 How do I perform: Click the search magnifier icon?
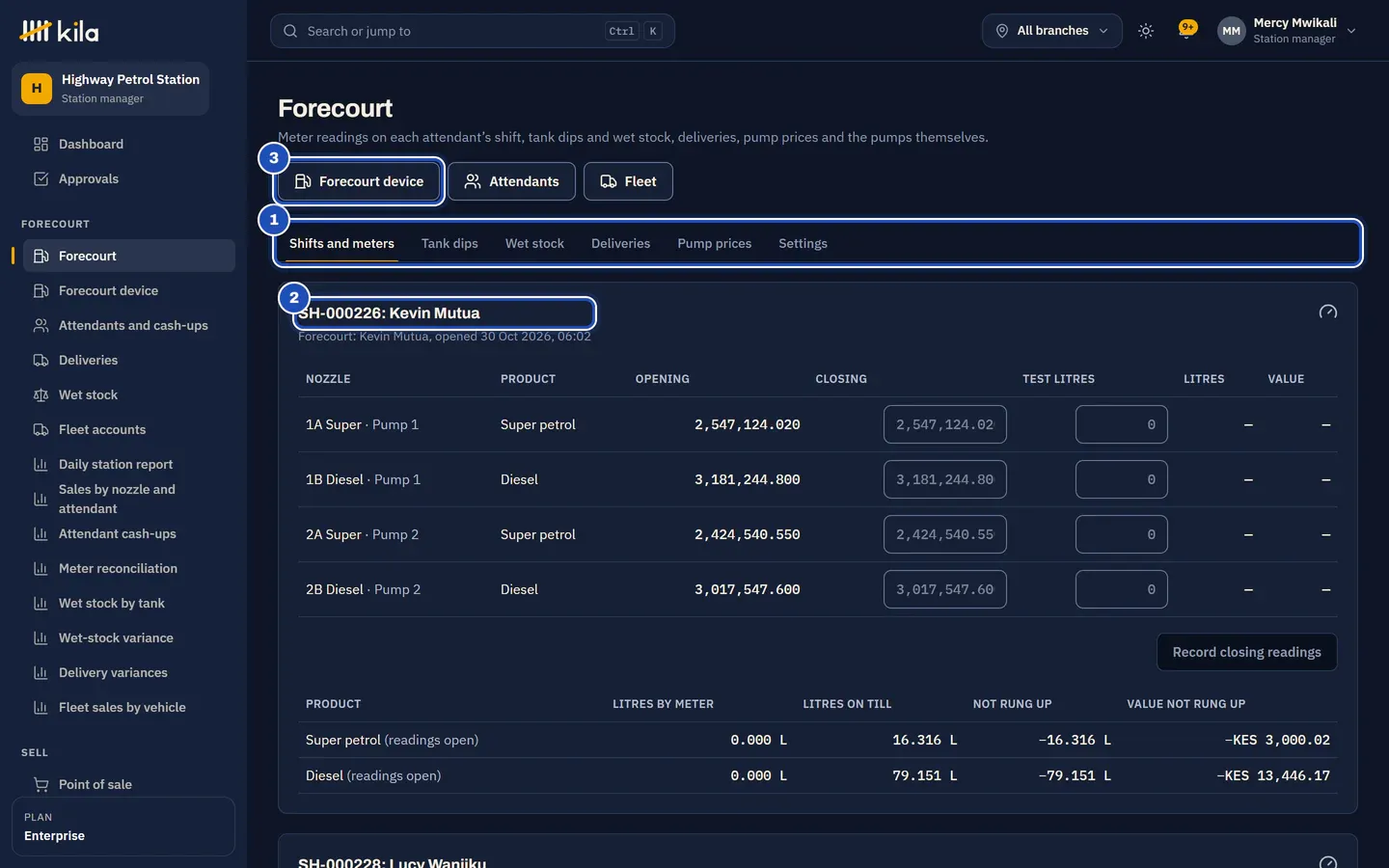tap(290, 31)
